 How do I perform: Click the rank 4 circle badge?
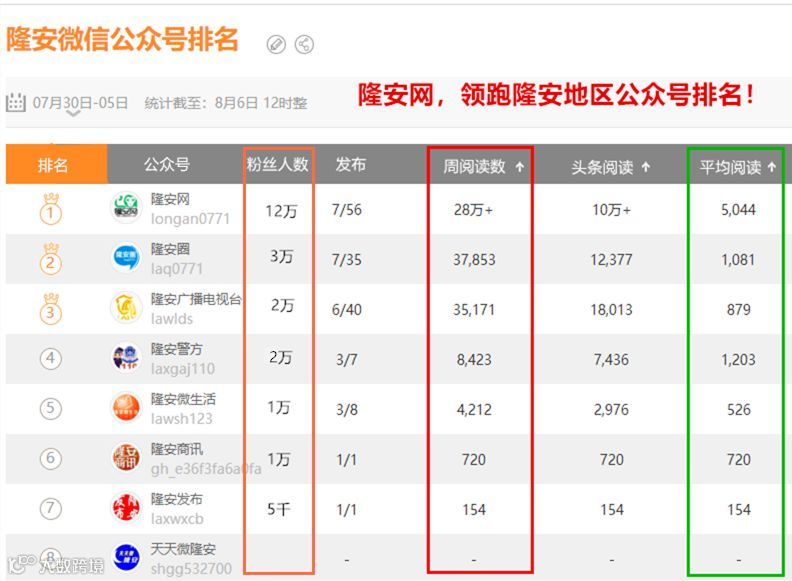(51, 358)
